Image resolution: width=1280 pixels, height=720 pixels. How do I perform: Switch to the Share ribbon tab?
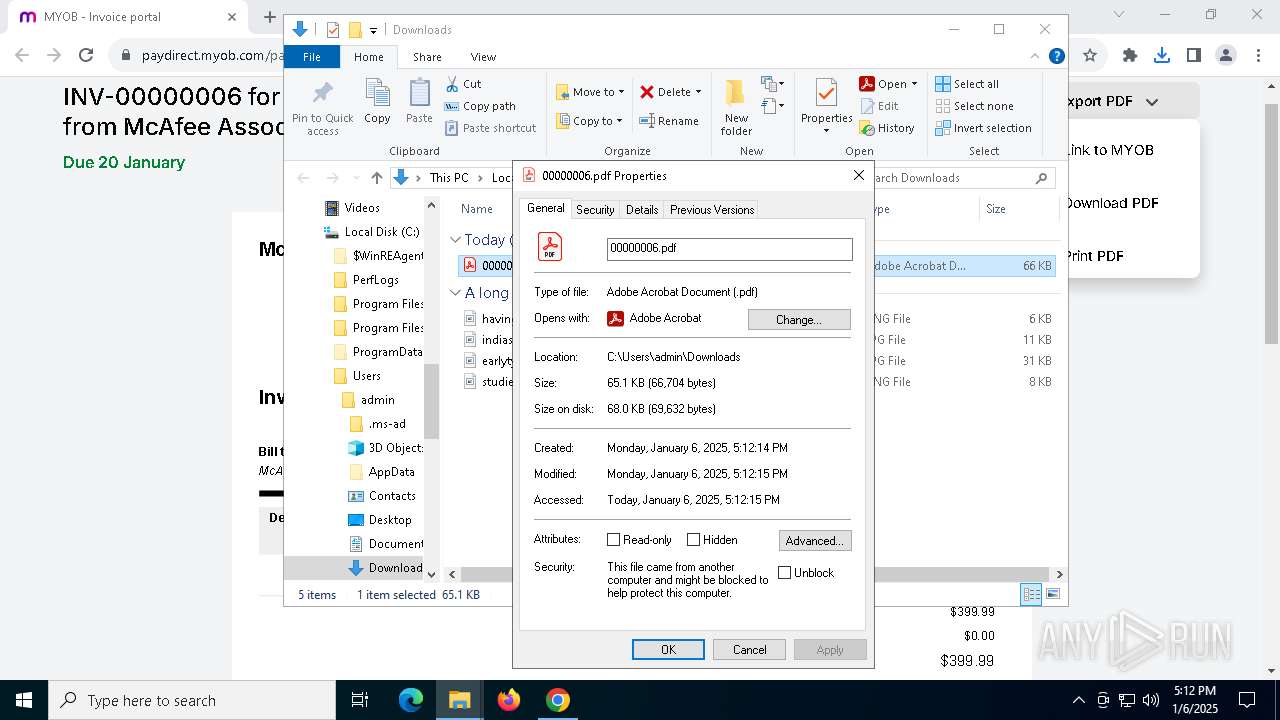pos(427,57)
